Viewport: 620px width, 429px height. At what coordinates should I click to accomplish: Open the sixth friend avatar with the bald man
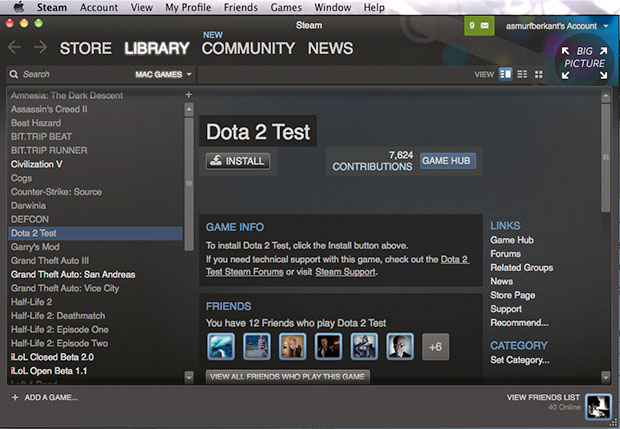tap(400, 346)
